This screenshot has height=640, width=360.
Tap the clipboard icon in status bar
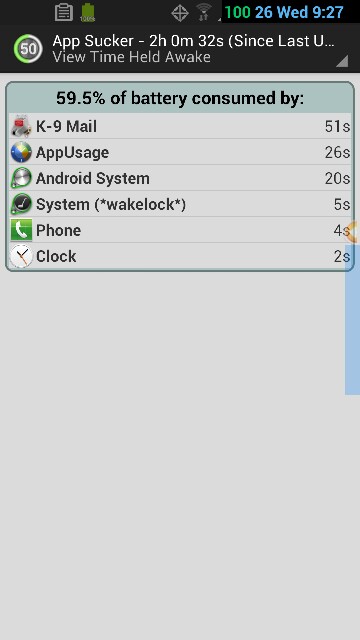(64, 12)
